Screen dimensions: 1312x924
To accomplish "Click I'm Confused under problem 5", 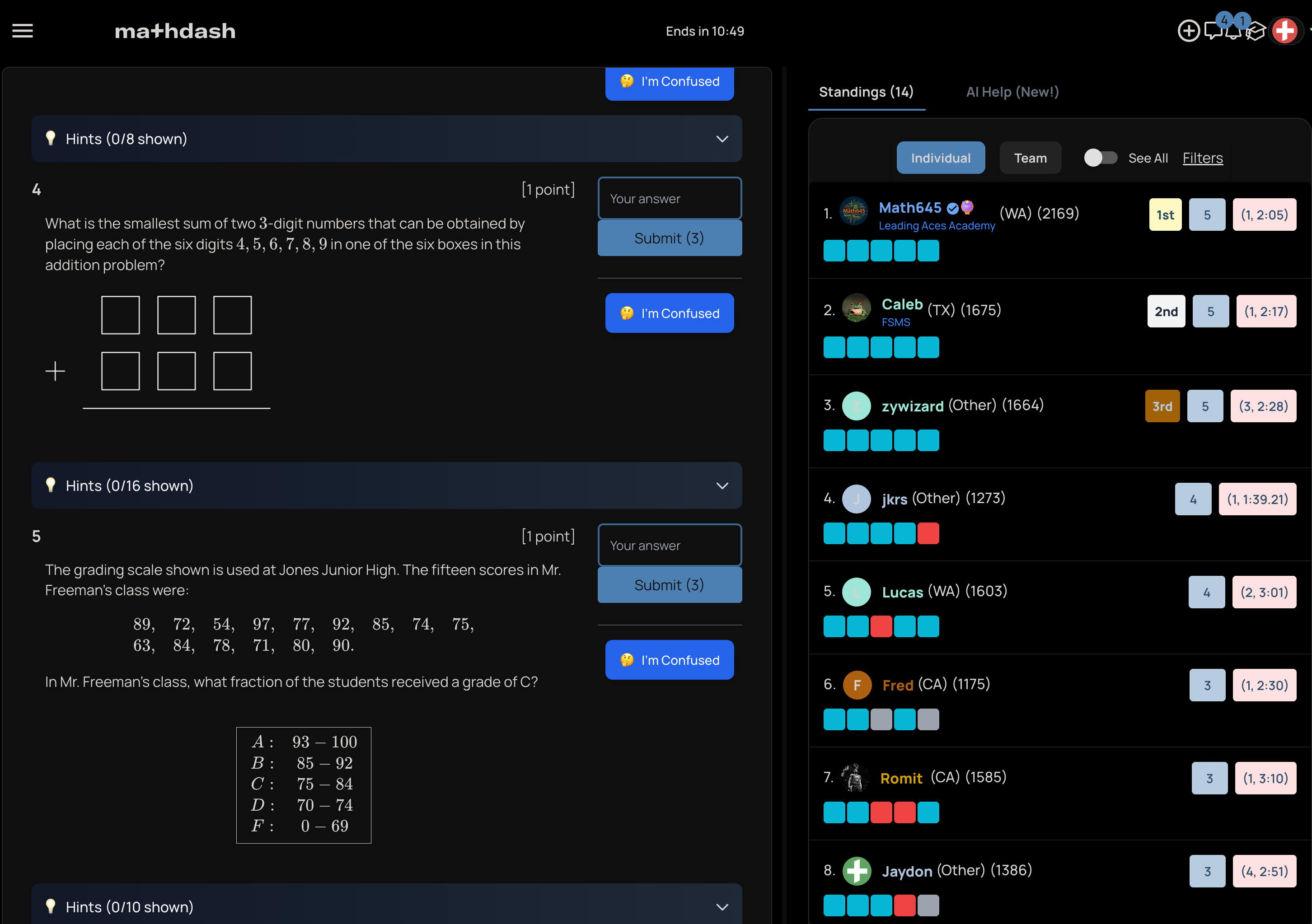I will click(669, 660).
